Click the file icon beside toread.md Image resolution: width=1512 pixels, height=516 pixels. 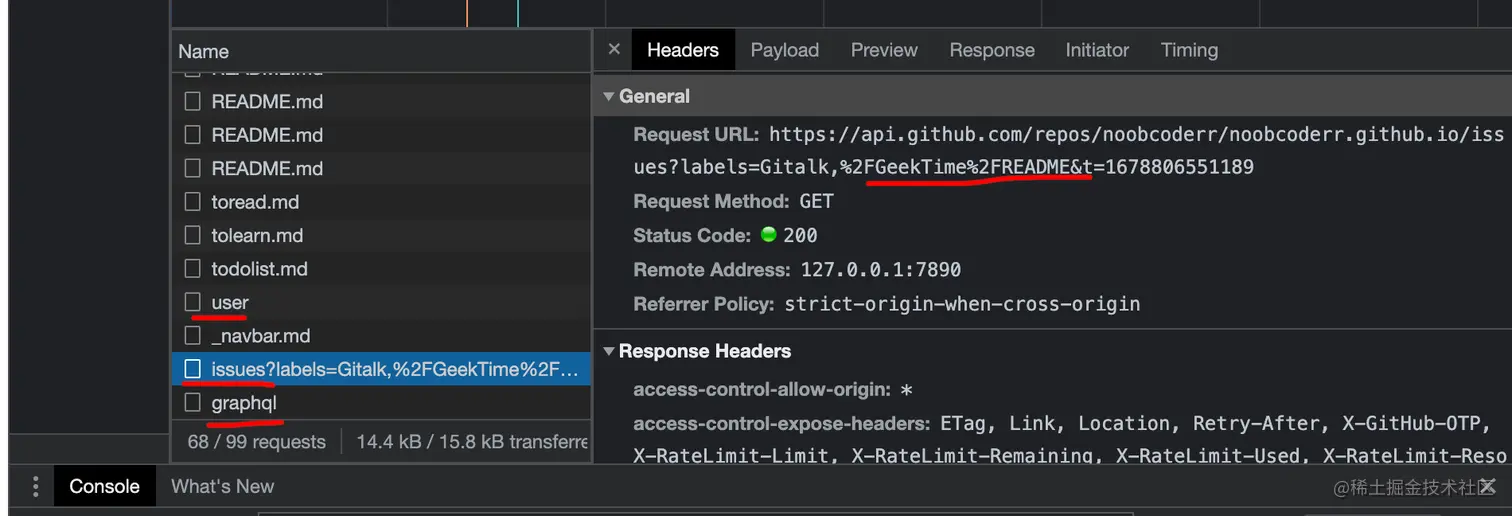click(193, 202)
